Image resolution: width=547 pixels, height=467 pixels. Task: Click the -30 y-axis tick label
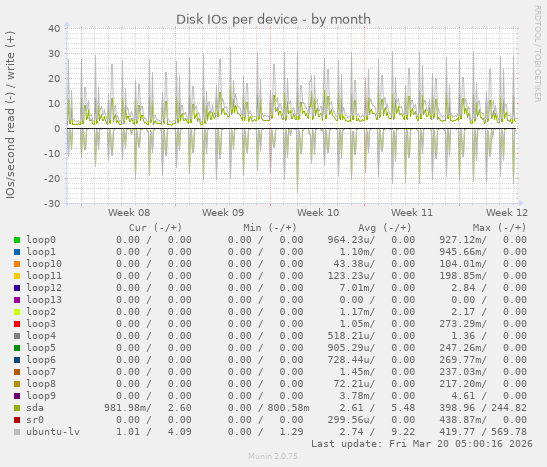coord(52,203)
